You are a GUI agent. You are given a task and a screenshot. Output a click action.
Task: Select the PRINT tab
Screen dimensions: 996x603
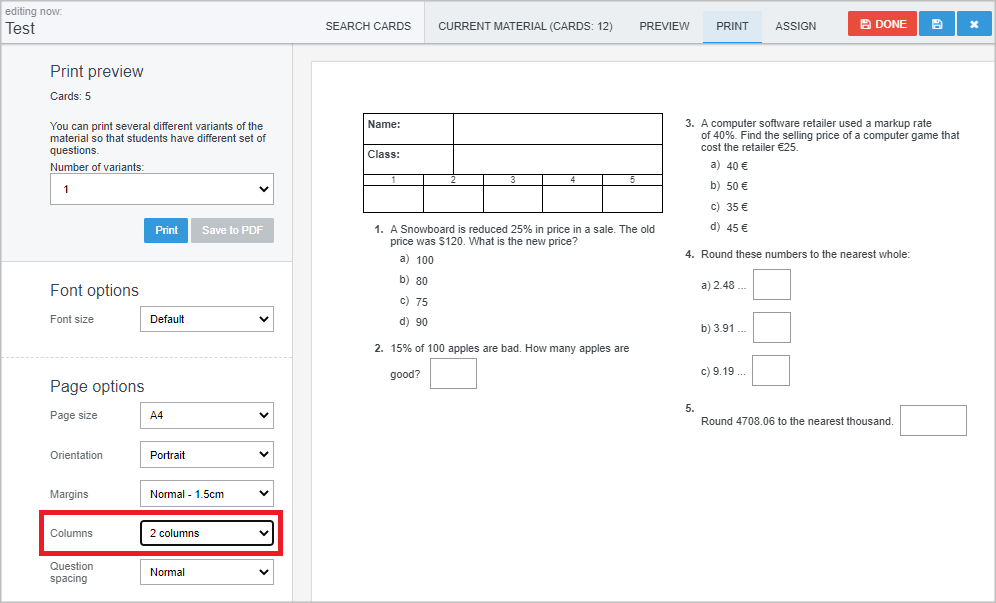click(x=732, y=26)
